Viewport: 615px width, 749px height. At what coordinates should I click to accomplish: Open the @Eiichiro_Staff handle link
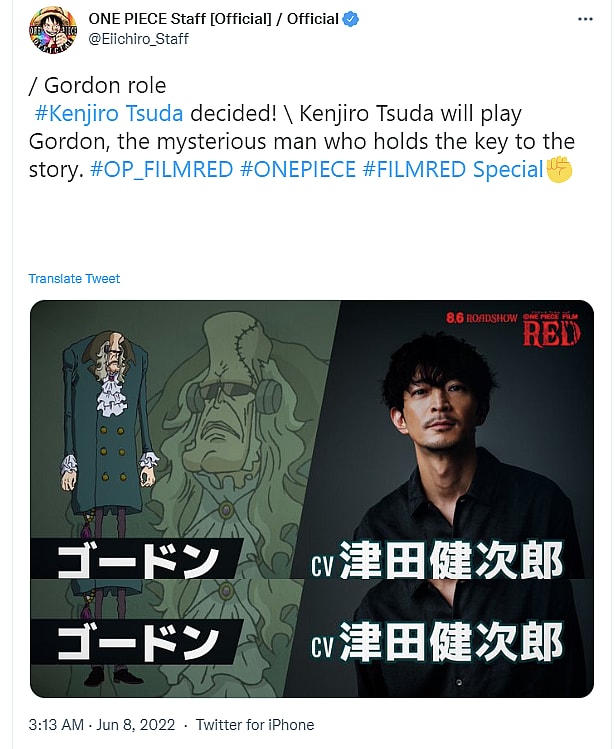pos(139,39)
